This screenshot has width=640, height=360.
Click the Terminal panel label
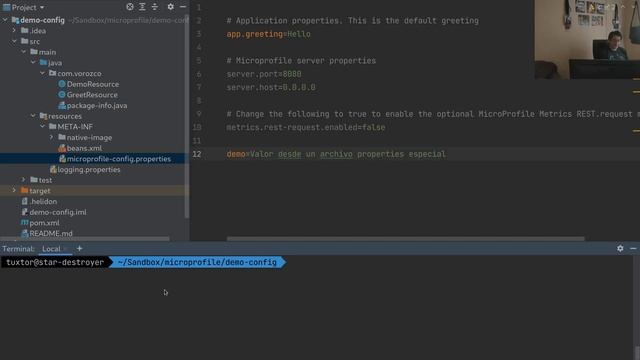tap(18, 249)
